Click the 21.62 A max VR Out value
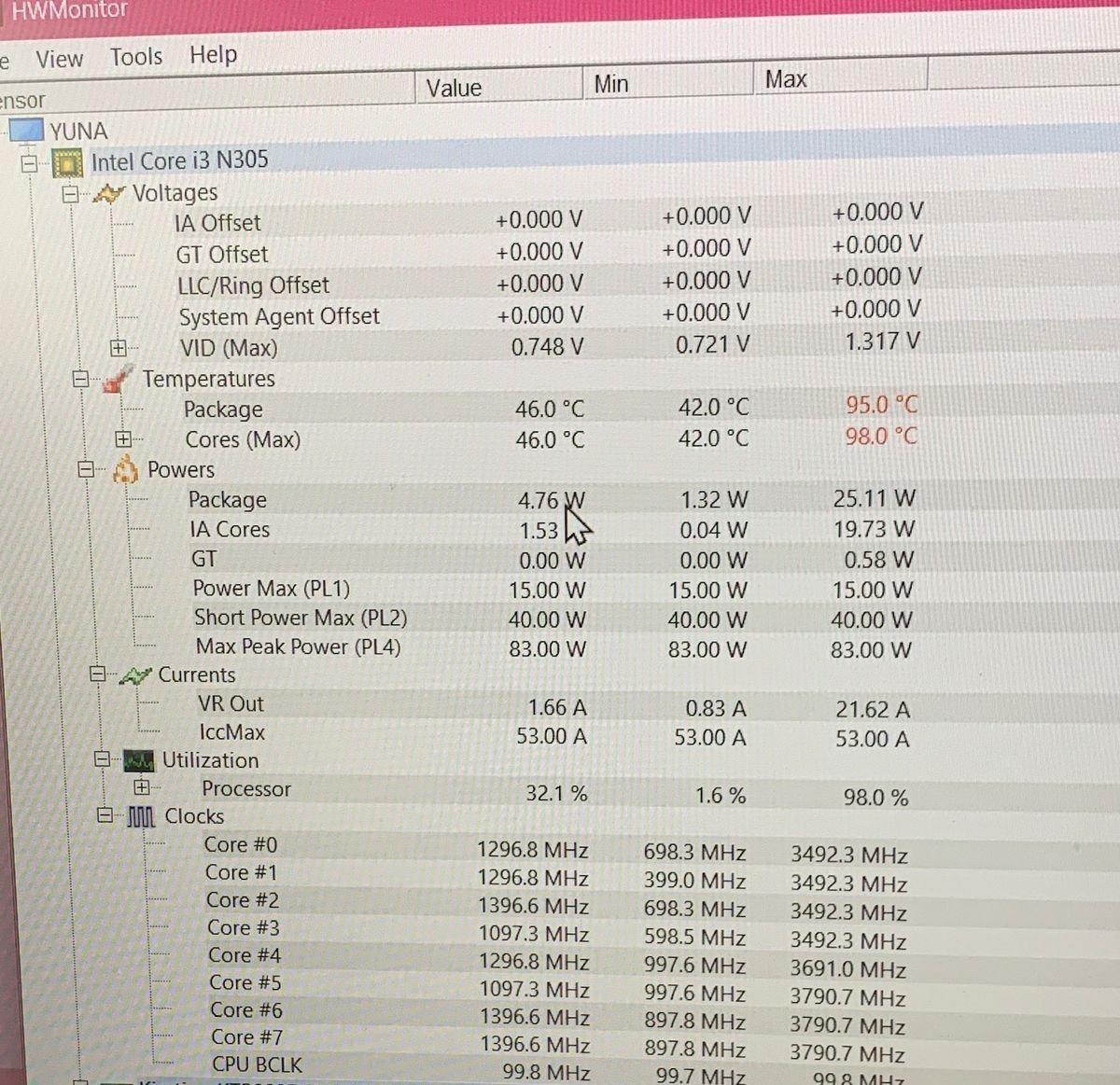1120x1085 pixels. click(x=873, y=710)
